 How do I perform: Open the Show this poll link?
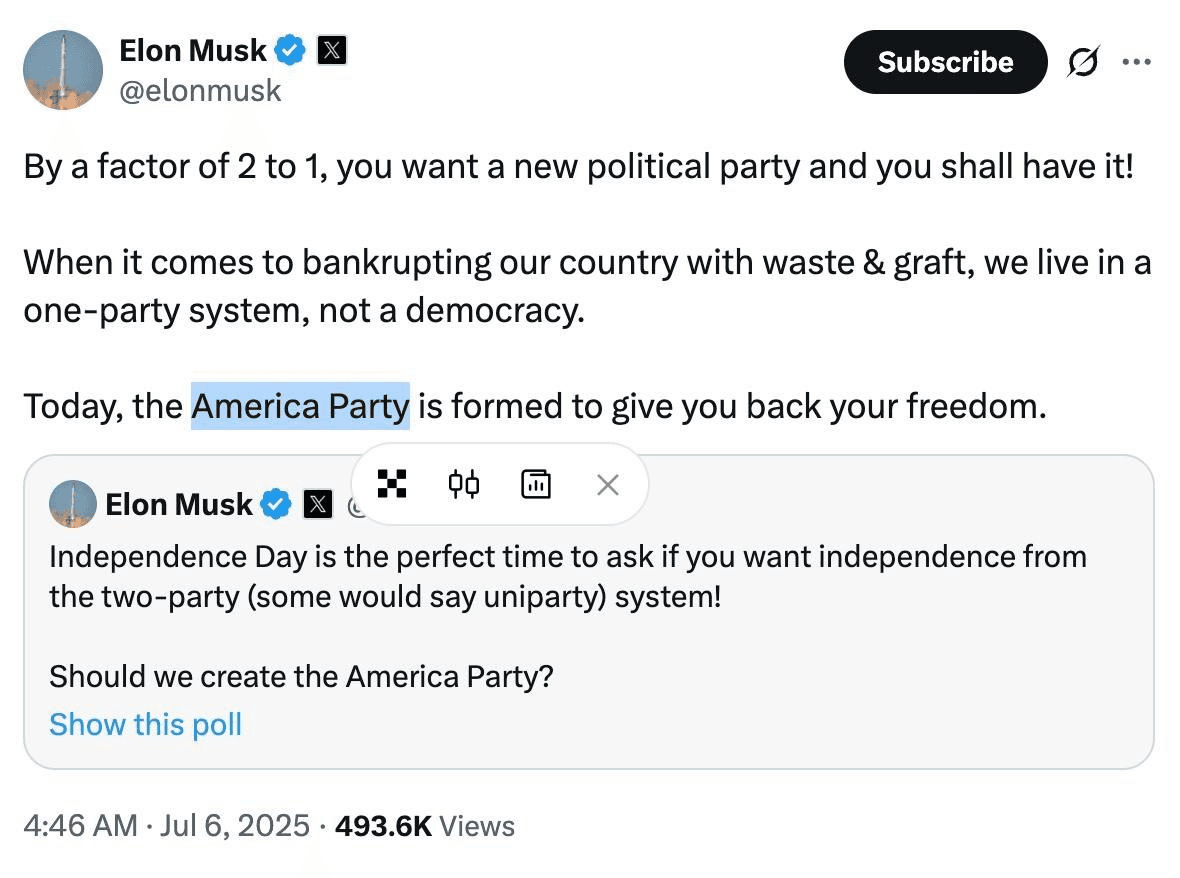(x=145, y=725)
